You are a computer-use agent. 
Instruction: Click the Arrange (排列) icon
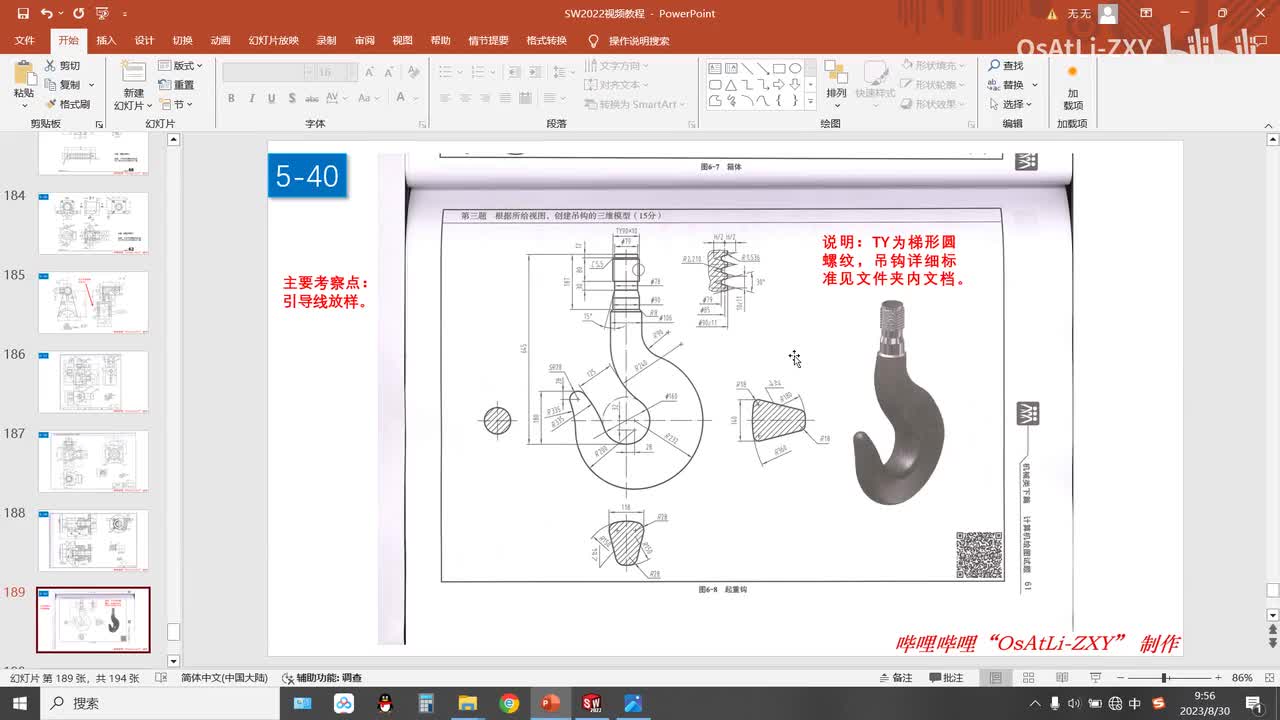point(836,73)
